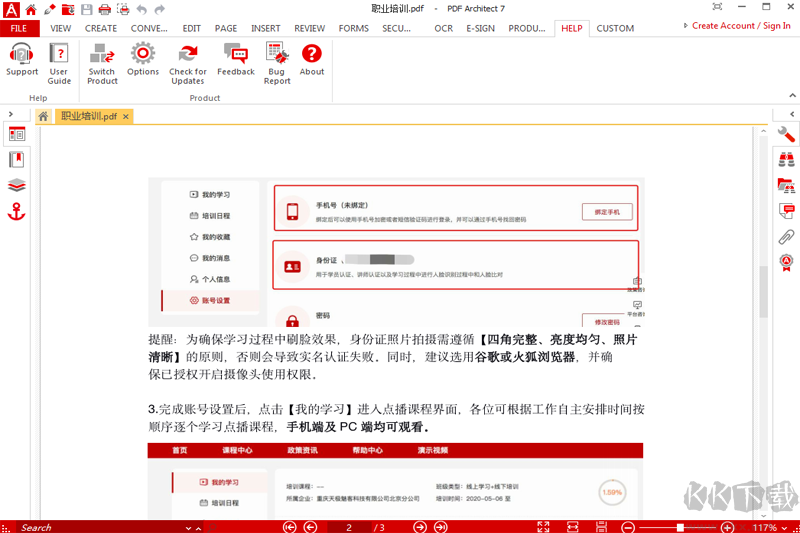Click the Redo arrow
The image size is (800, 533).
[x=160, y=9]
